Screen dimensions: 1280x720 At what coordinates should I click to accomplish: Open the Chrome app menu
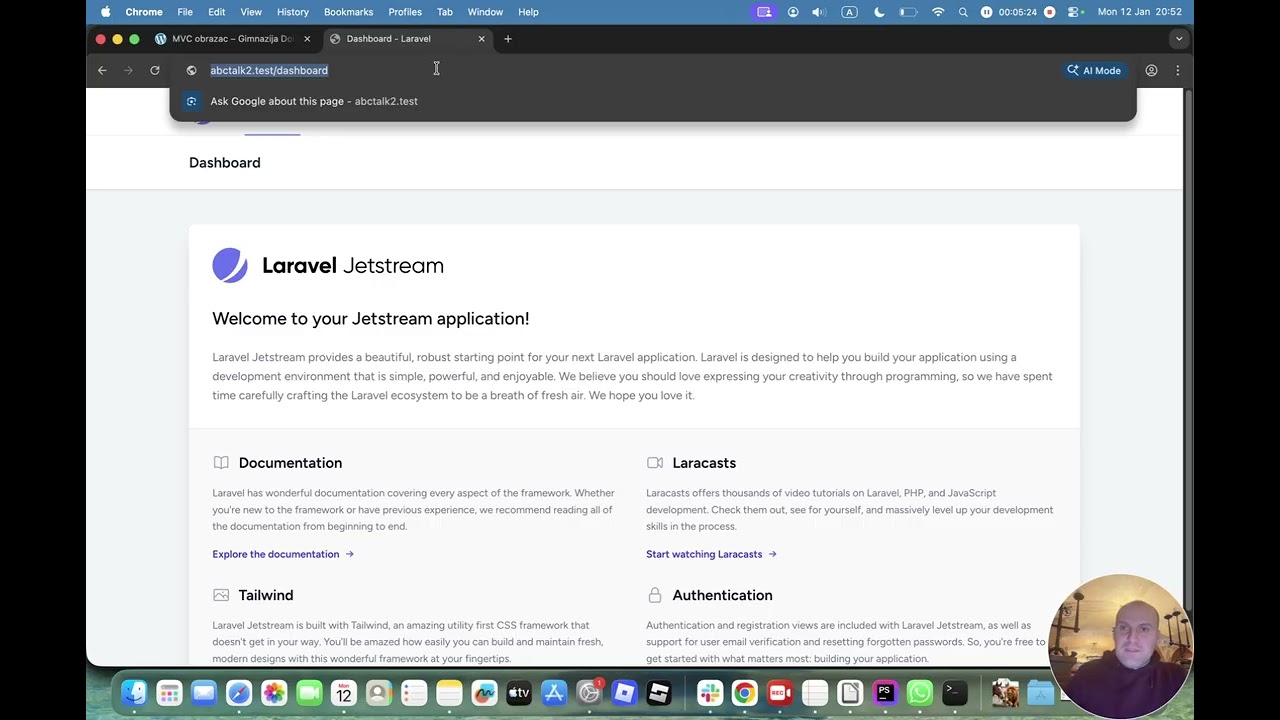click(144, 12)
